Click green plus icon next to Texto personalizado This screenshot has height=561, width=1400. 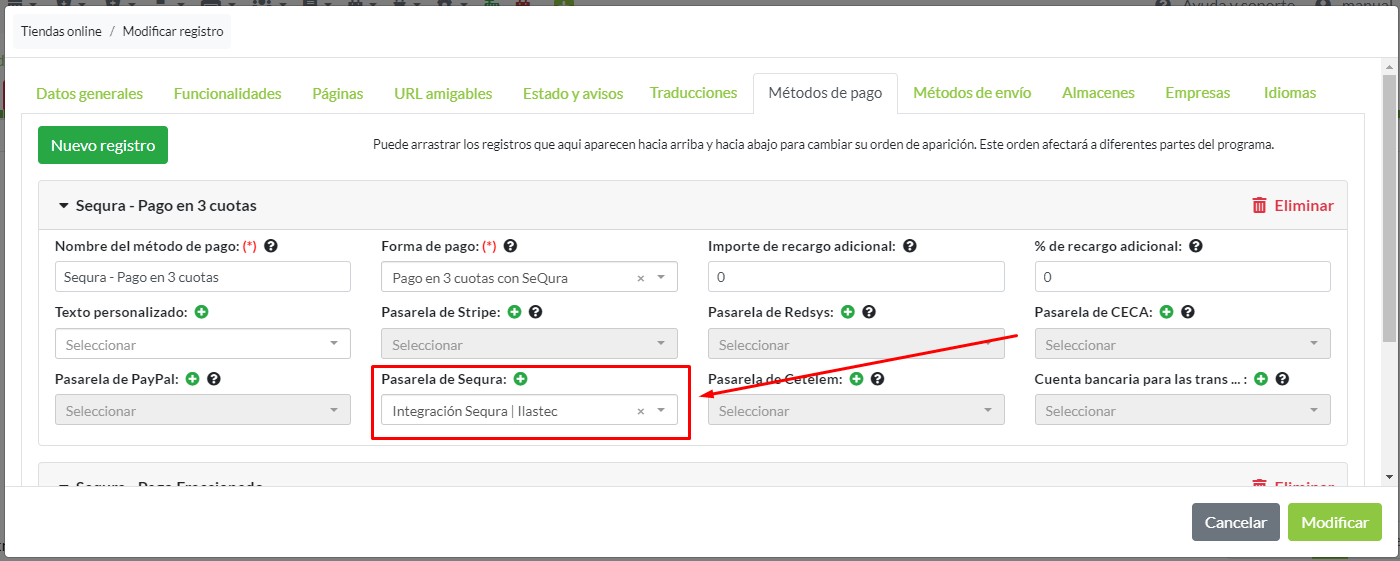tap(202, 312)
